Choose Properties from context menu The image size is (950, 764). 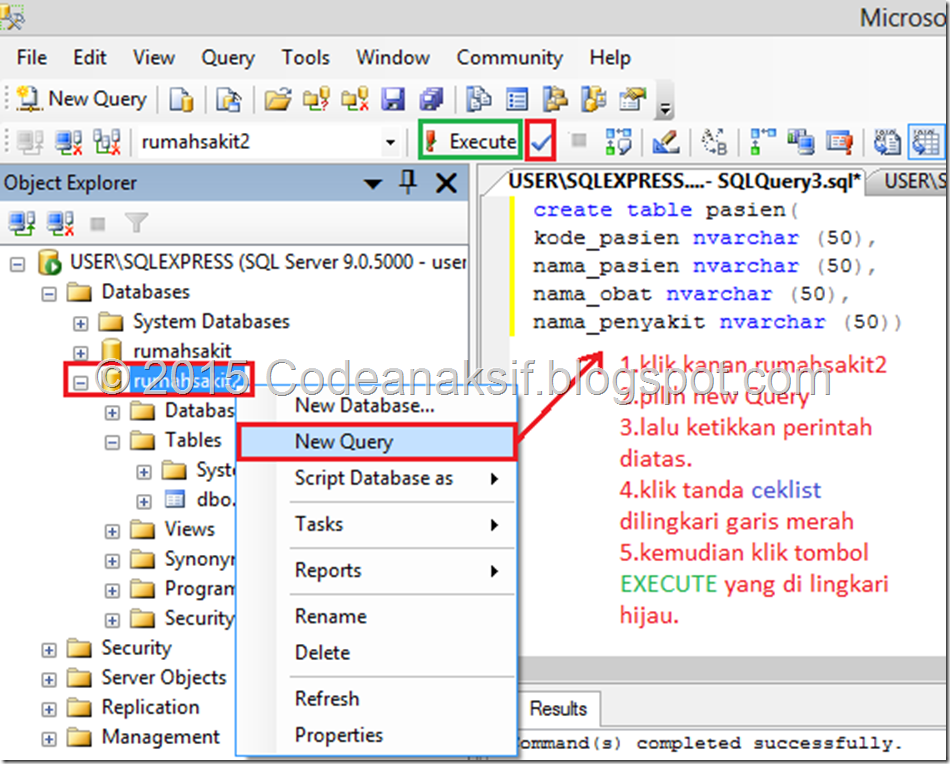[x=376, y=735]
